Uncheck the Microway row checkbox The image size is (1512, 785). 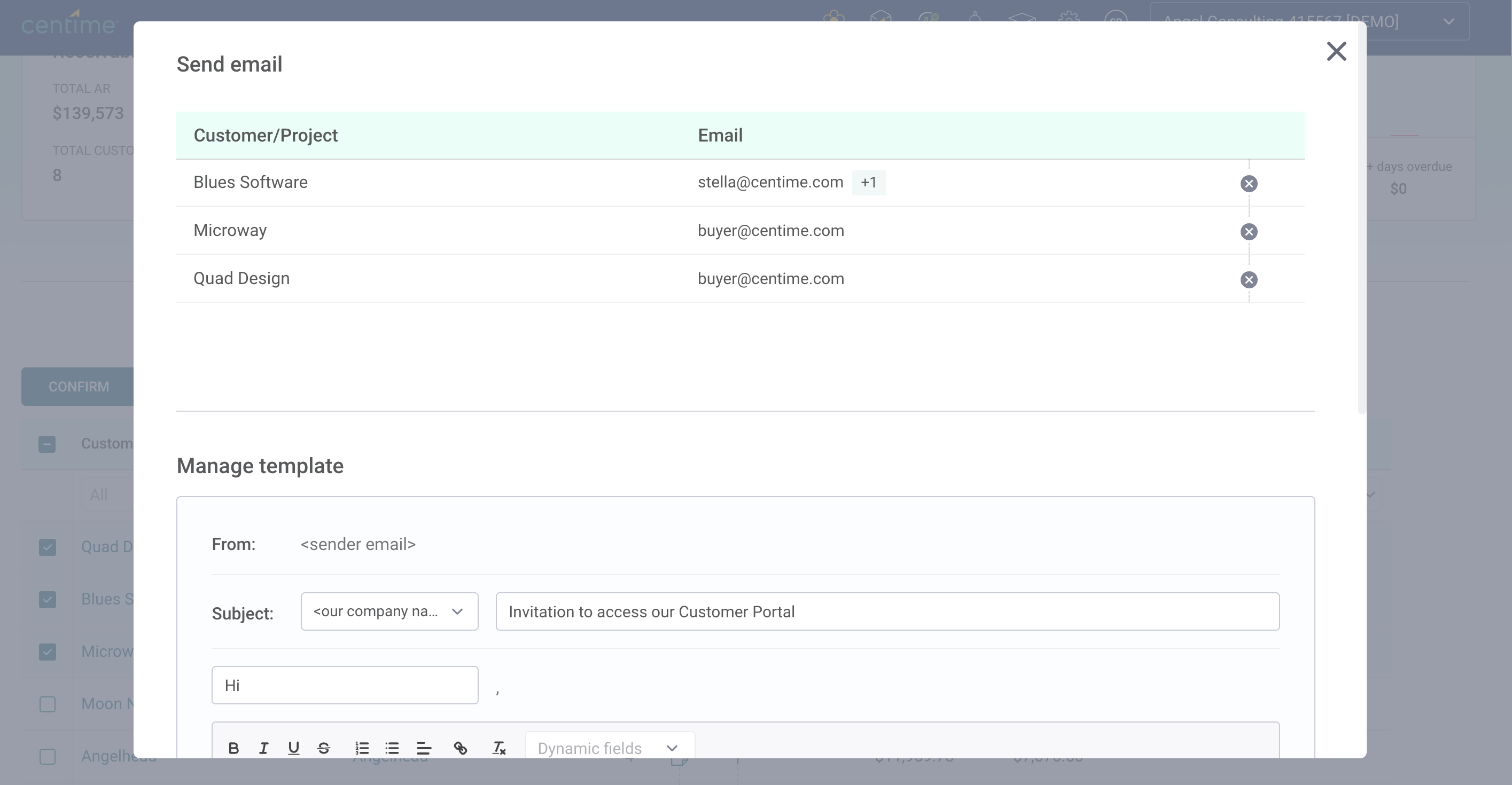(48, 652)
